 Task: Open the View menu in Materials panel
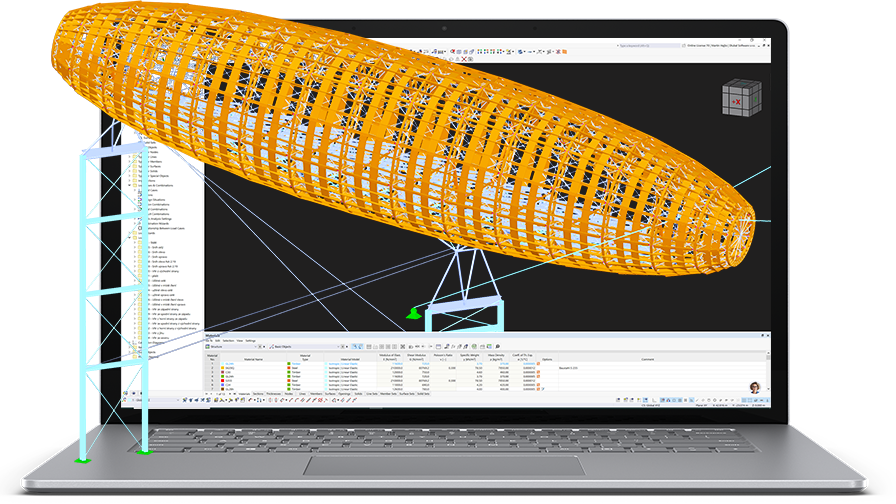240,341
